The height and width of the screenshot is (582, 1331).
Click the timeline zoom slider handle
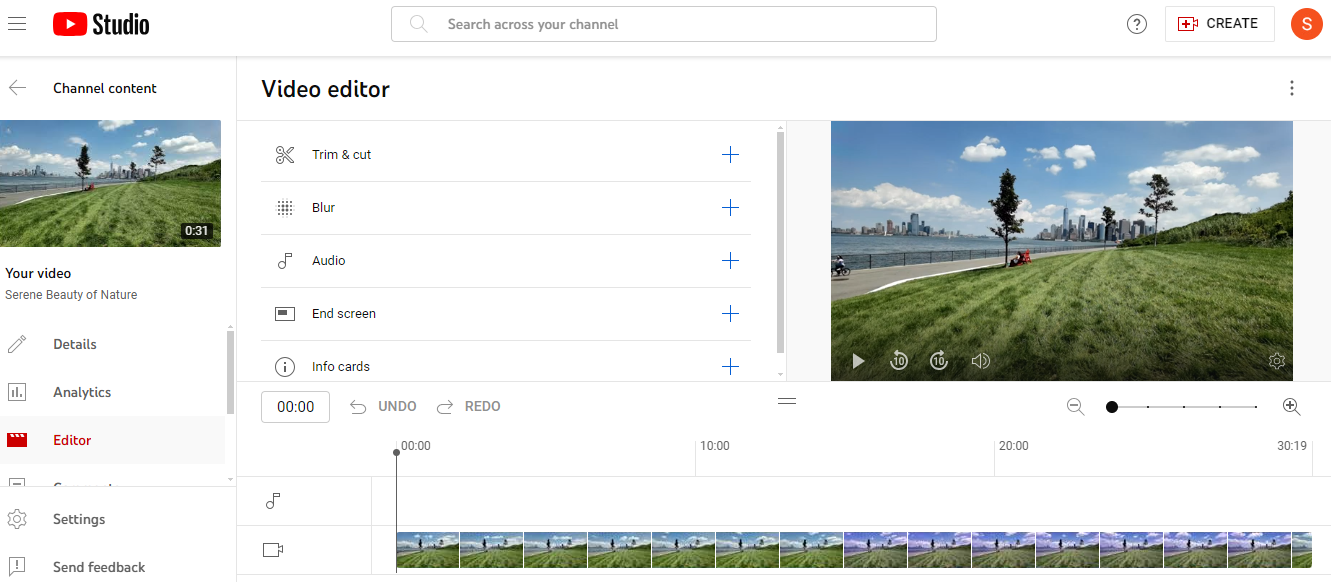point(1112,407)
